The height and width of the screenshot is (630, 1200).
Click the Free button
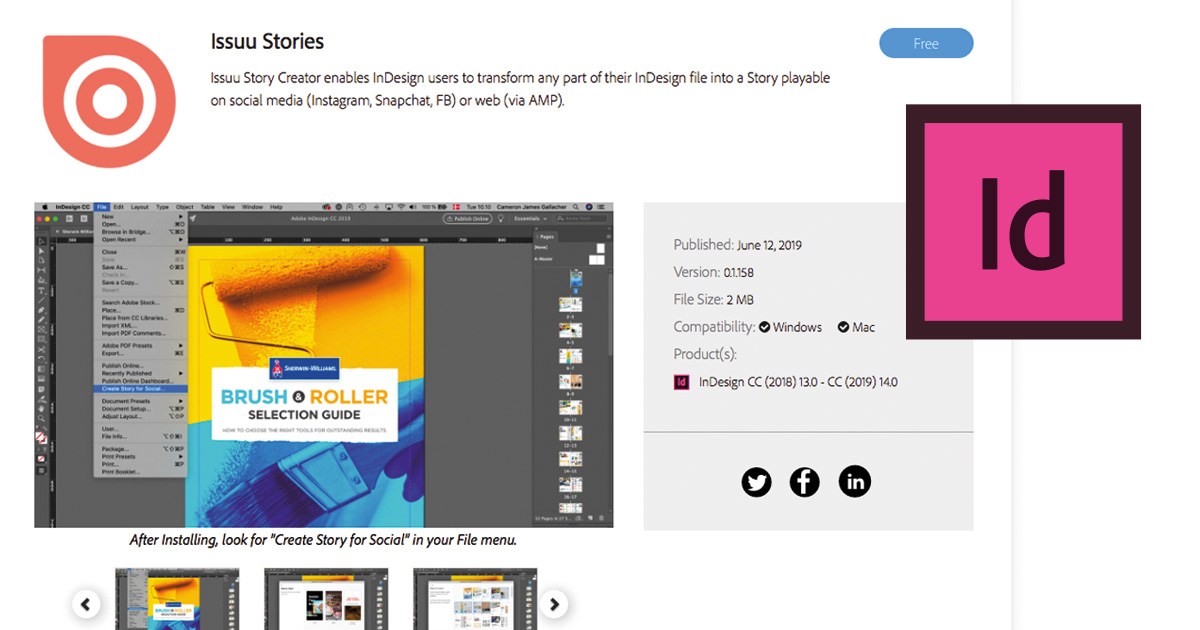pos(926,43)
